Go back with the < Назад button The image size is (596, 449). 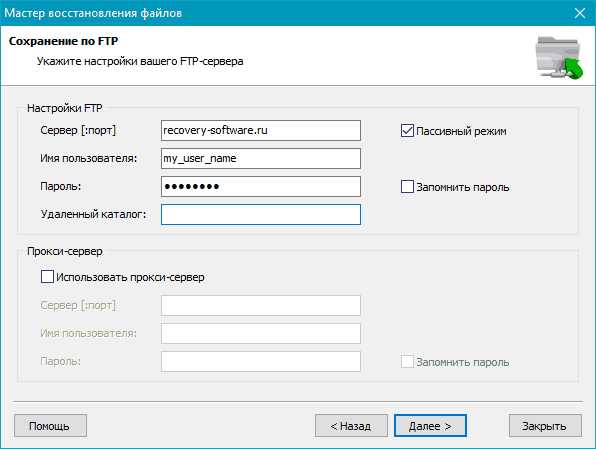351,426
